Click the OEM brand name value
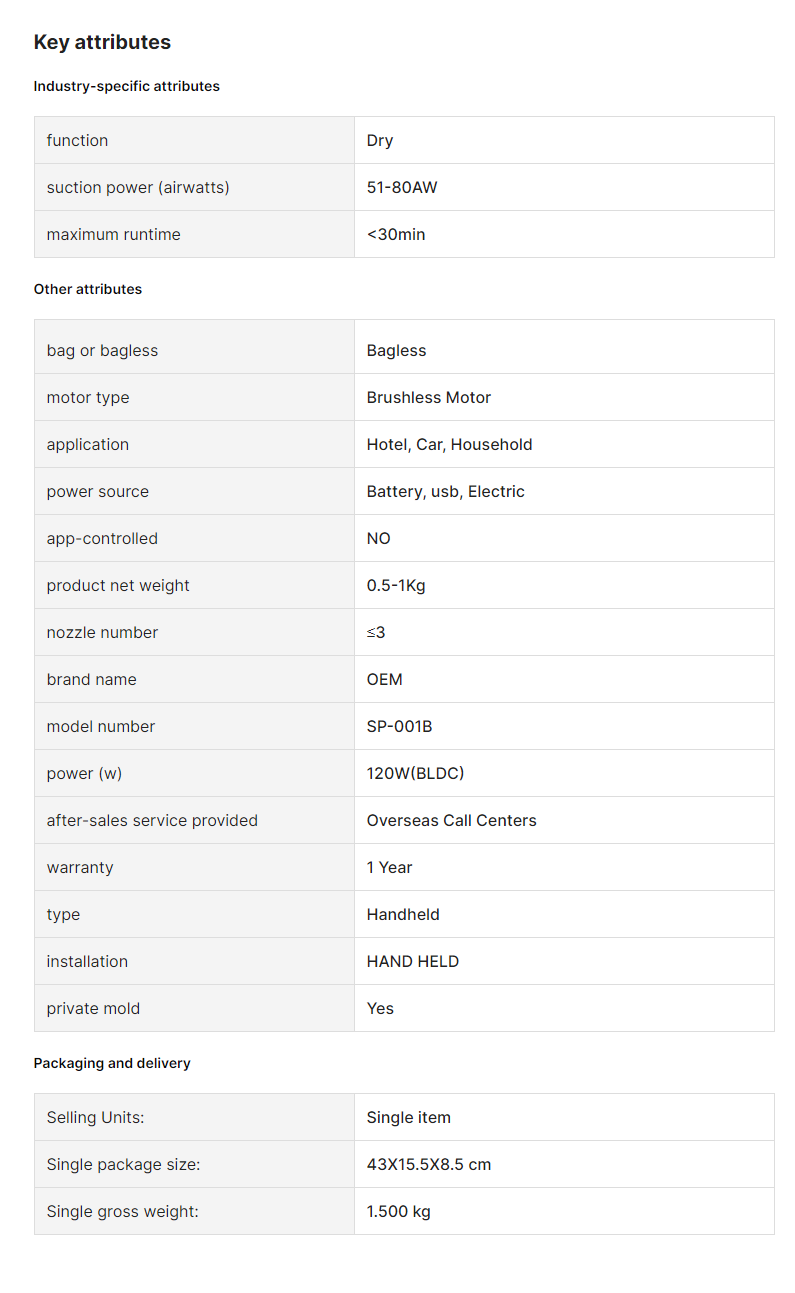 (385, 679)
